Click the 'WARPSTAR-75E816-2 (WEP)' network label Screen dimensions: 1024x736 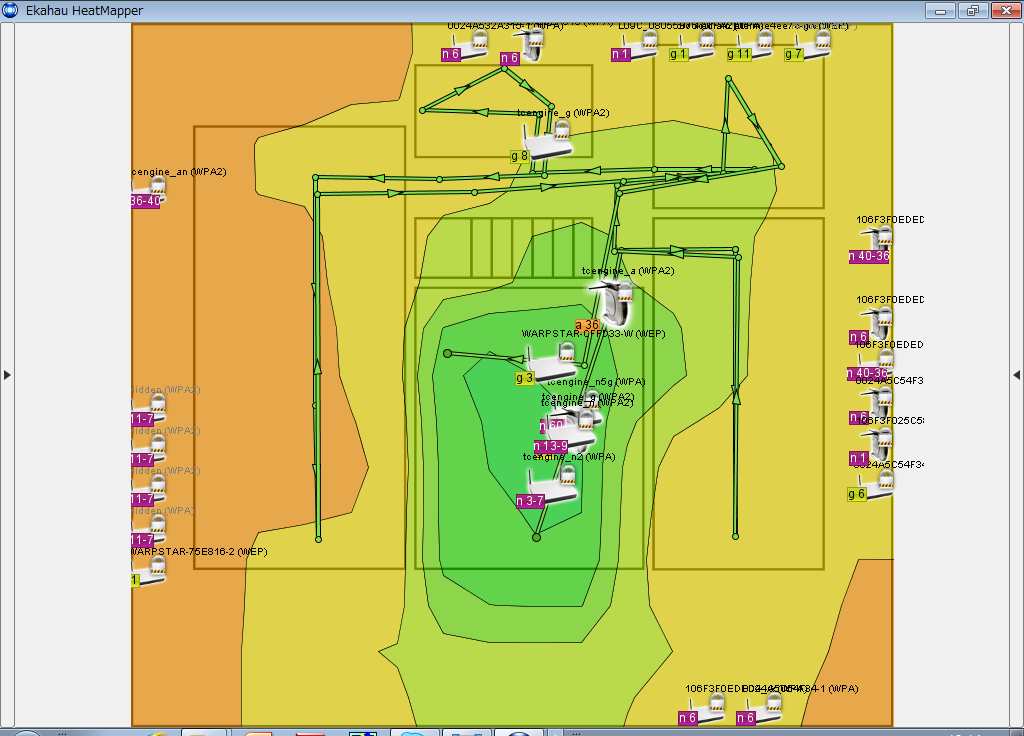coord(199,552)
